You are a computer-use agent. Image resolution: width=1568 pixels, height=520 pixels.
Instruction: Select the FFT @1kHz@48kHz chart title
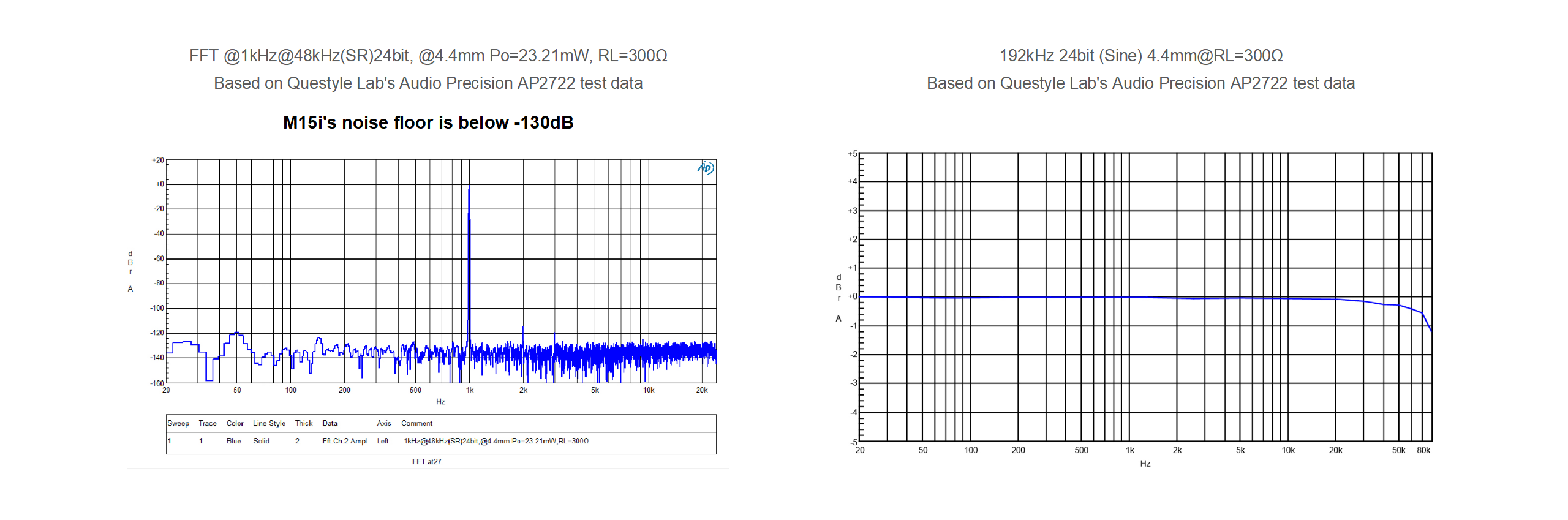click(x=428, y=56)
